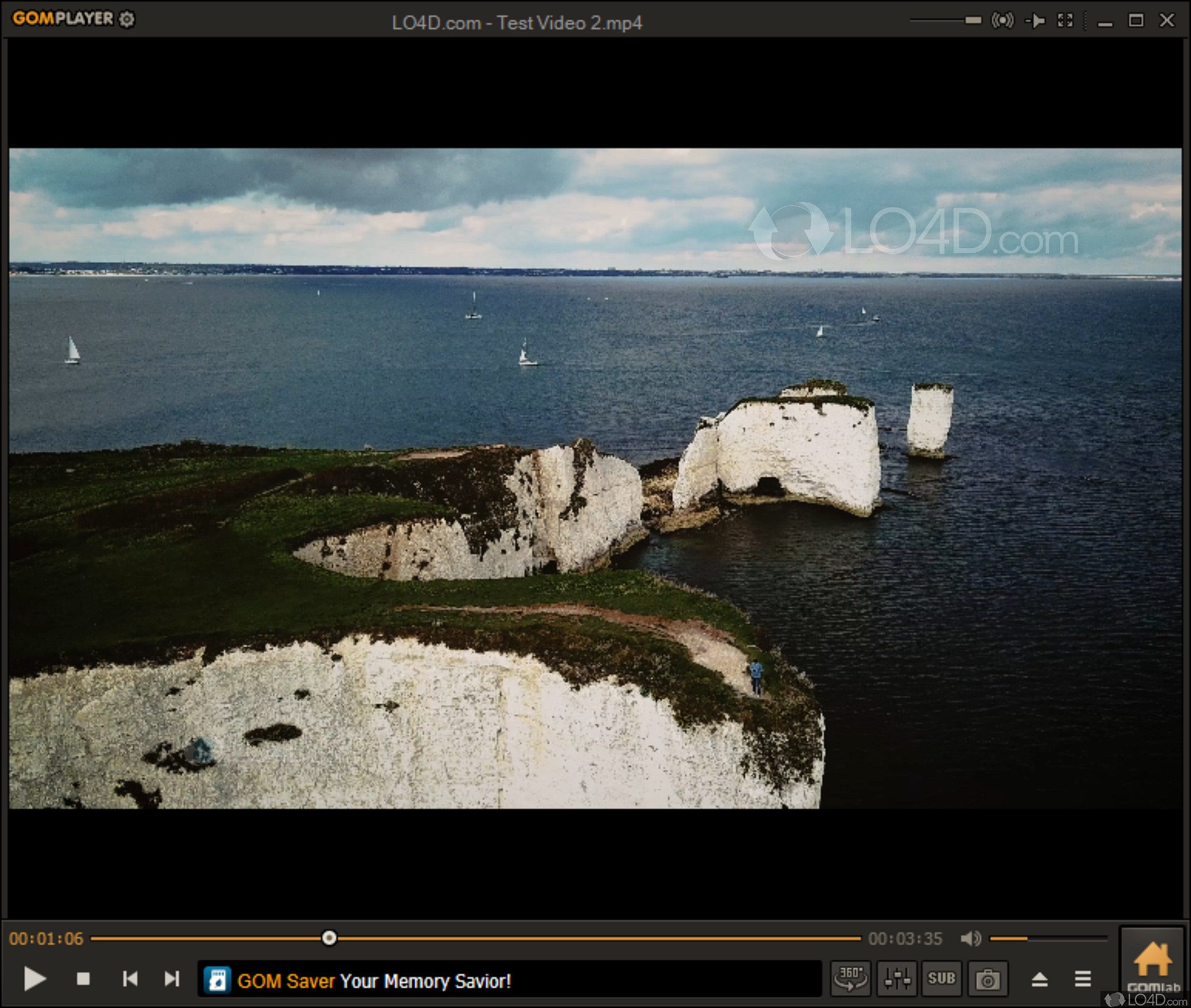Maximize the GOM Player window
The height and width of the screenshot is (1008, 1191).
click(x=1136, y=20)
